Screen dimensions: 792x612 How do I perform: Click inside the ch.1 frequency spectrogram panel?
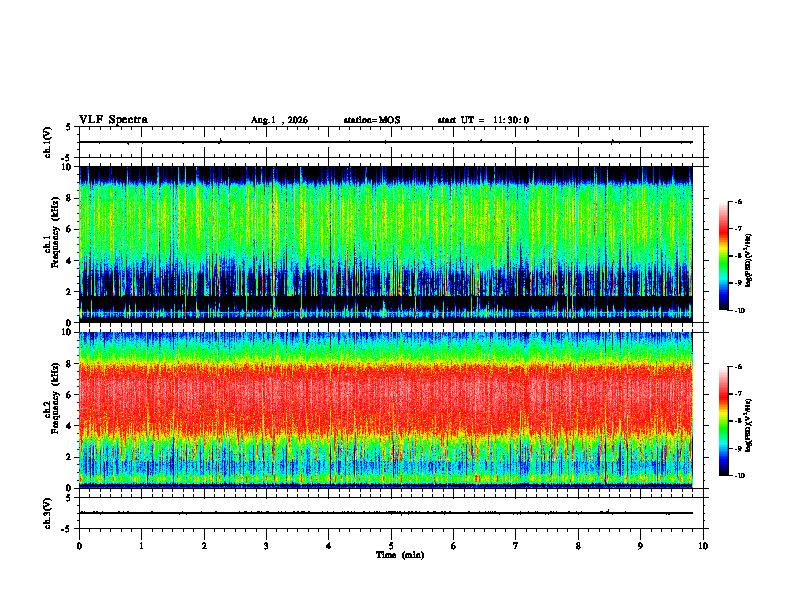(x=385, y=244)
